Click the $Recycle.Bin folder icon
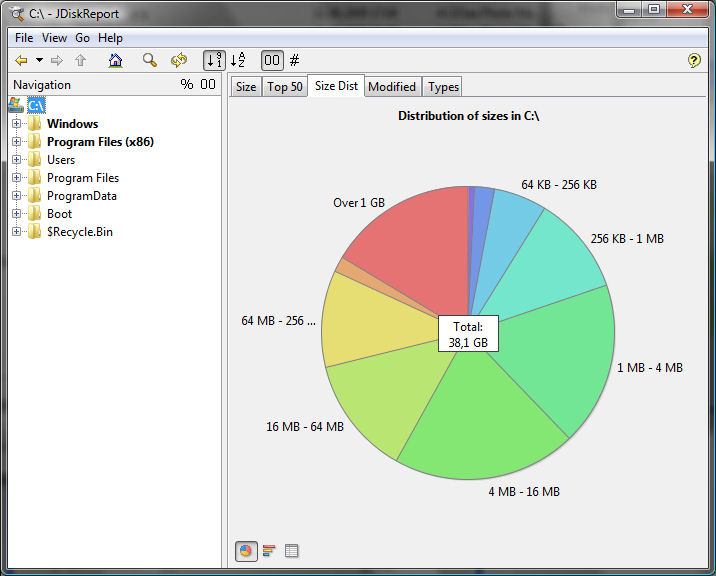Viewport: 716px width, 576px height. (35, 232)
